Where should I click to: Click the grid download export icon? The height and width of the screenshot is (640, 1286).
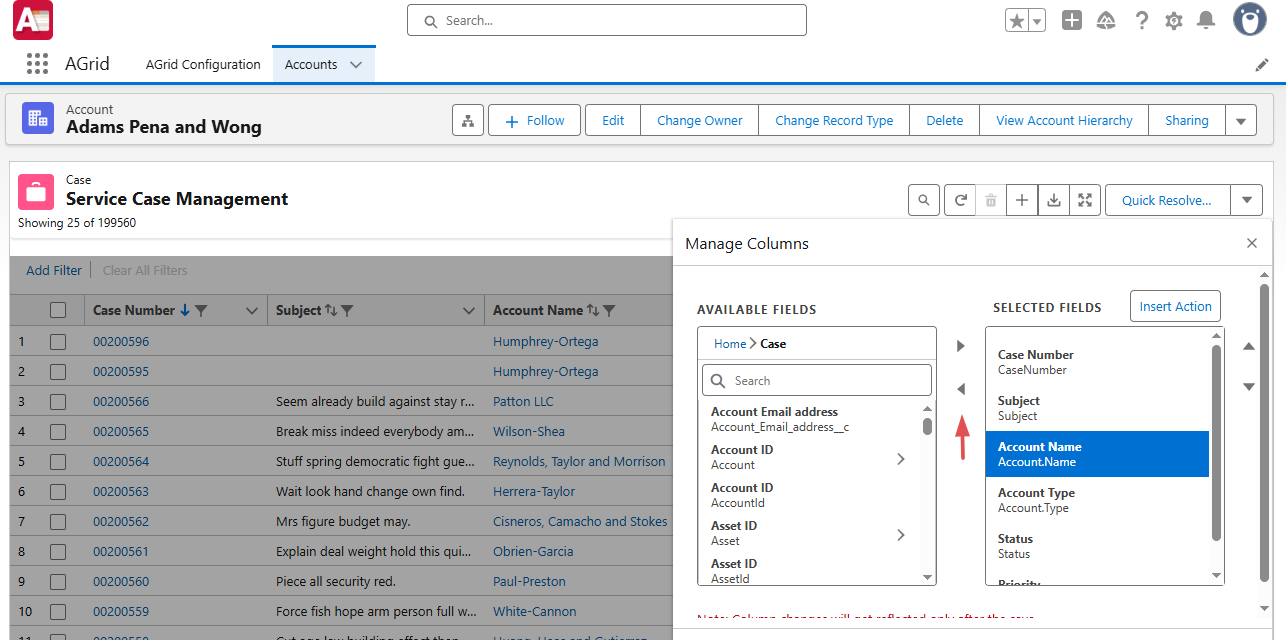coord(1053,200)
